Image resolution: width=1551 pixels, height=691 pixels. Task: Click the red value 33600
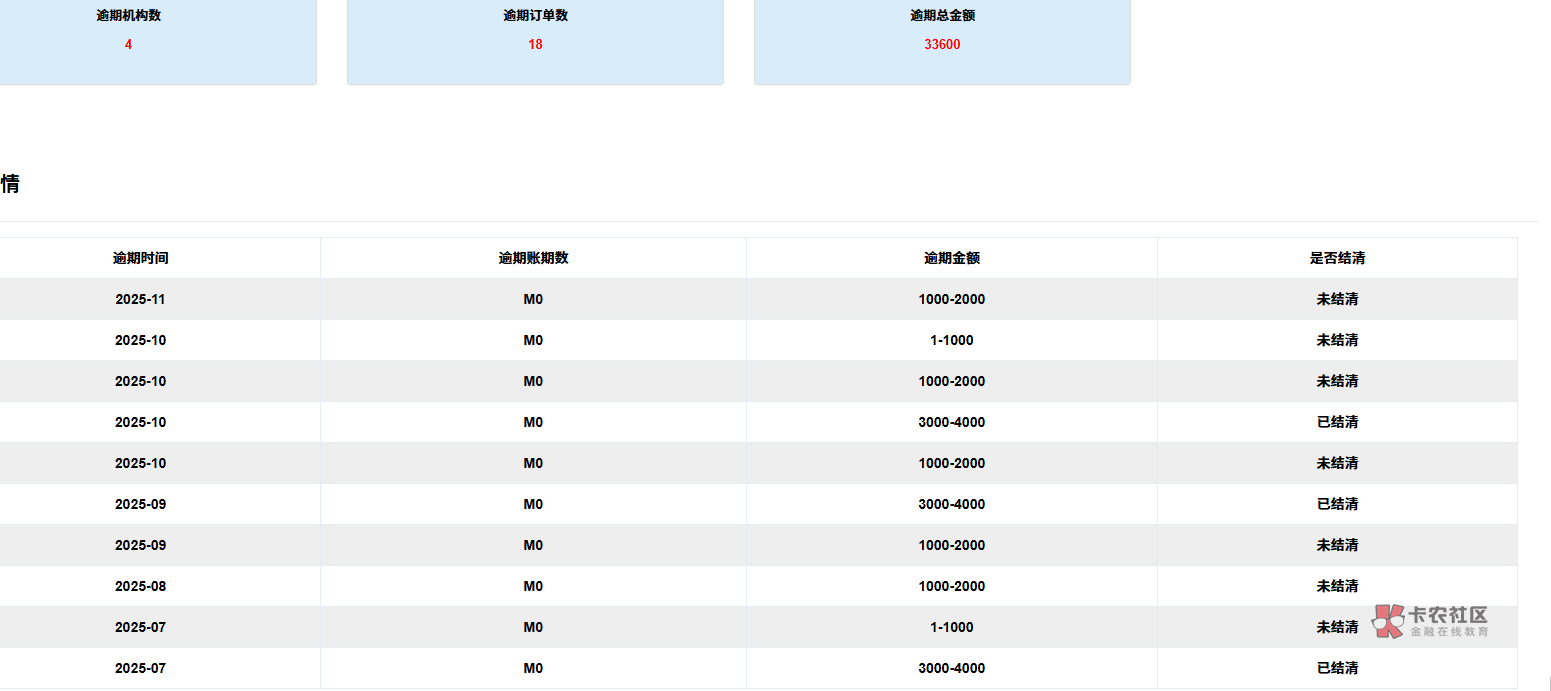point(942,44)
